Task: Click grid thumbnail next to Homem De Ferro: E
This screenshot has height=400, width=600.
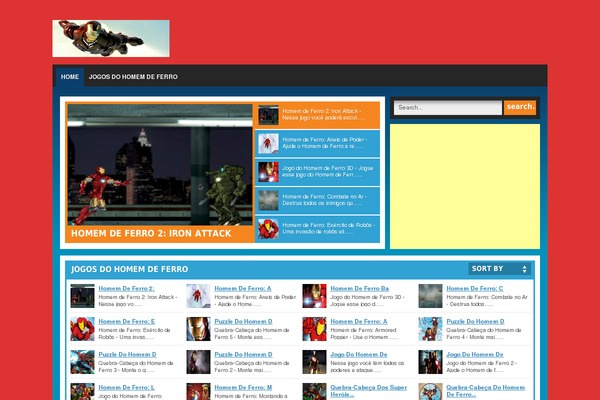Action: pyautogui.click(x=82, y=329)
